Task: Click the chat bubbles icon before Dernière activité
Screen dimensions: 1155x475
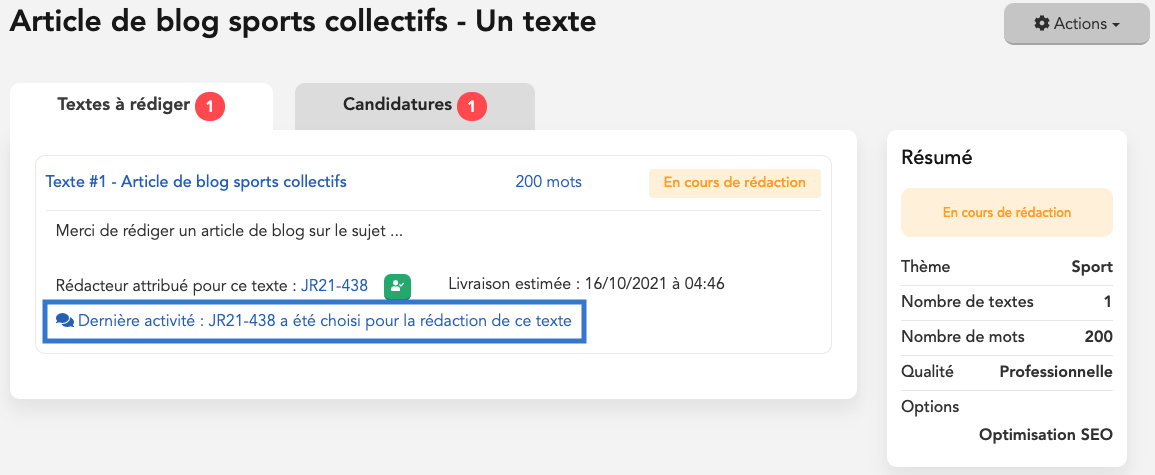Action: (65, 321)
